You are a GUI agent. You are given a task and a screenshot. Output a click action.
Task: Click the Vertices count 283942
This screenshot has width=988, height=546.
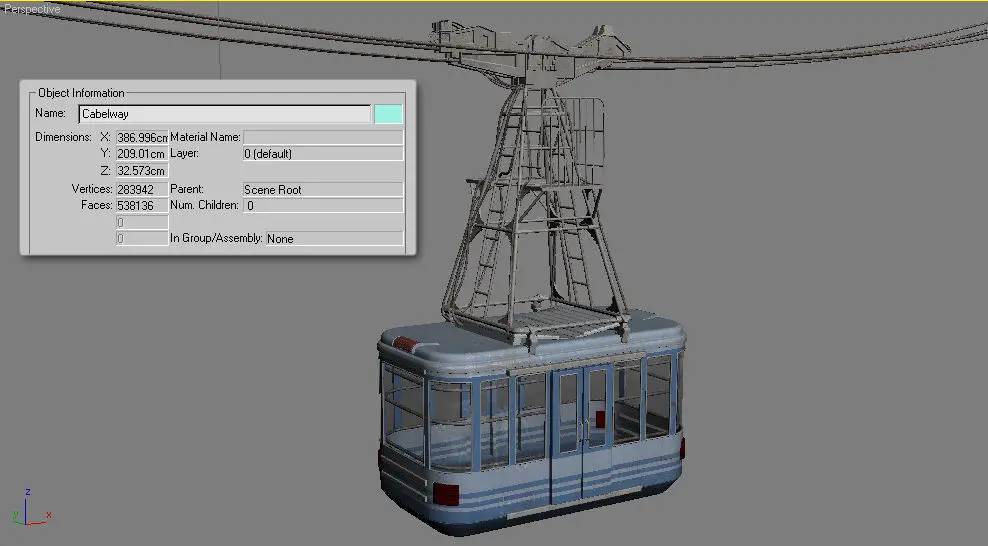tap(142, 189)
